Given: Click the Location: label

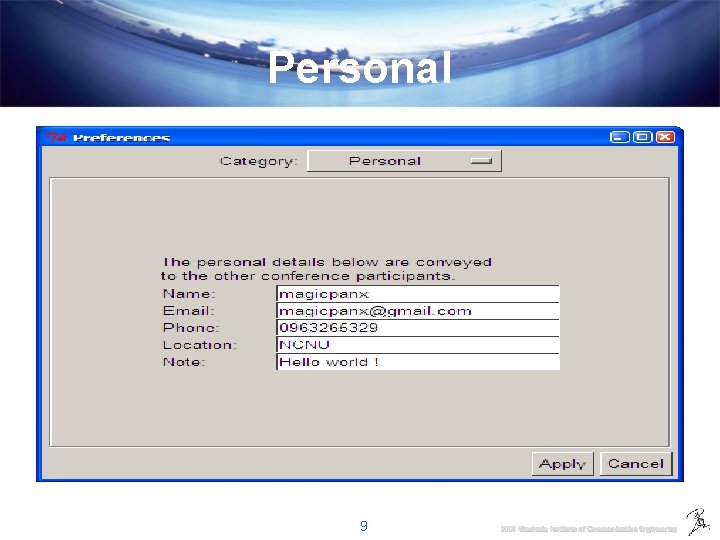Looking at the screenshot, I should (x=199, y=345).
